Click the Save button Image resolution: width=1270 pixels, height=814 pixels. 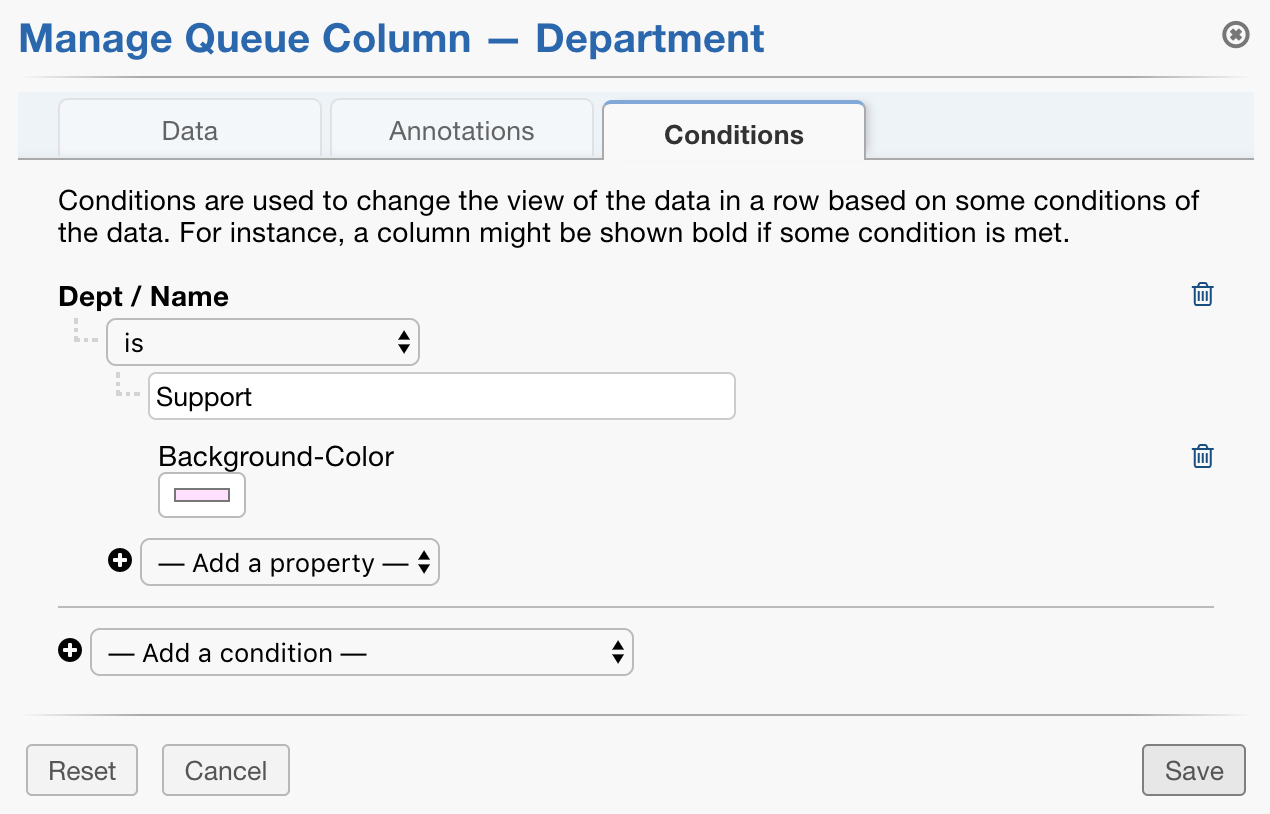(1193, 770)
